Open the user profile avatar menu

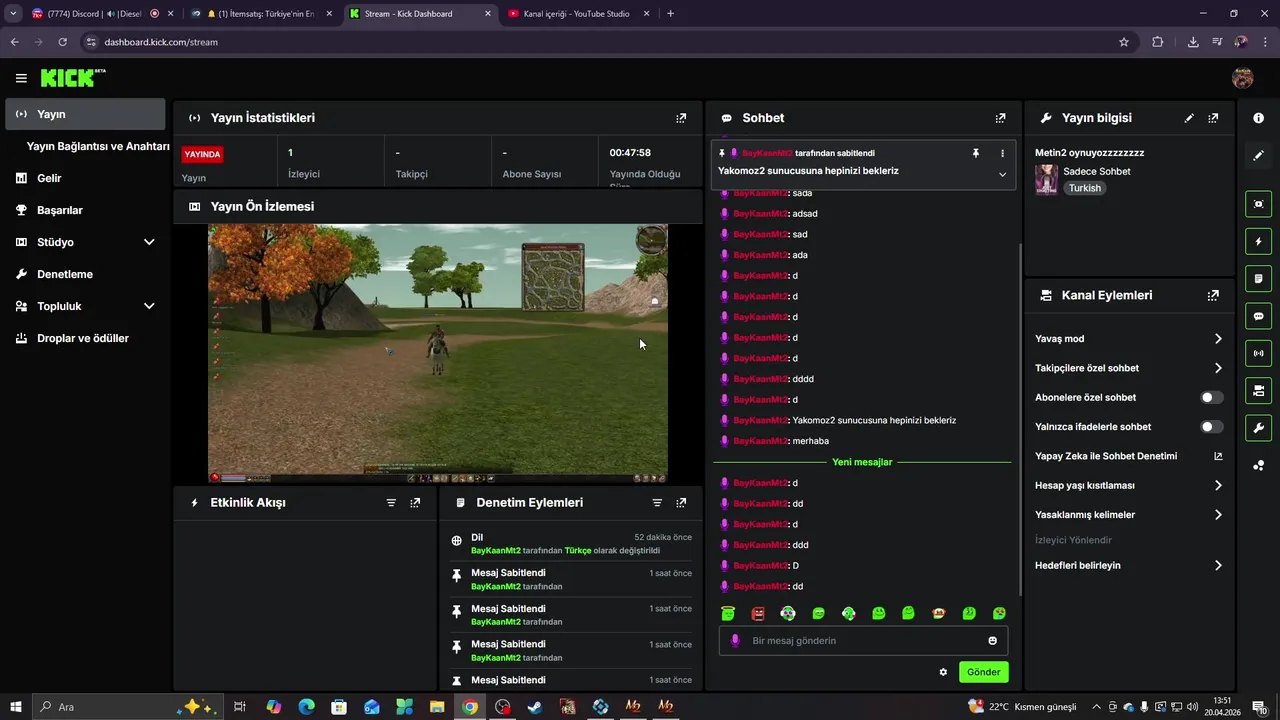(x=1243, y=78)
